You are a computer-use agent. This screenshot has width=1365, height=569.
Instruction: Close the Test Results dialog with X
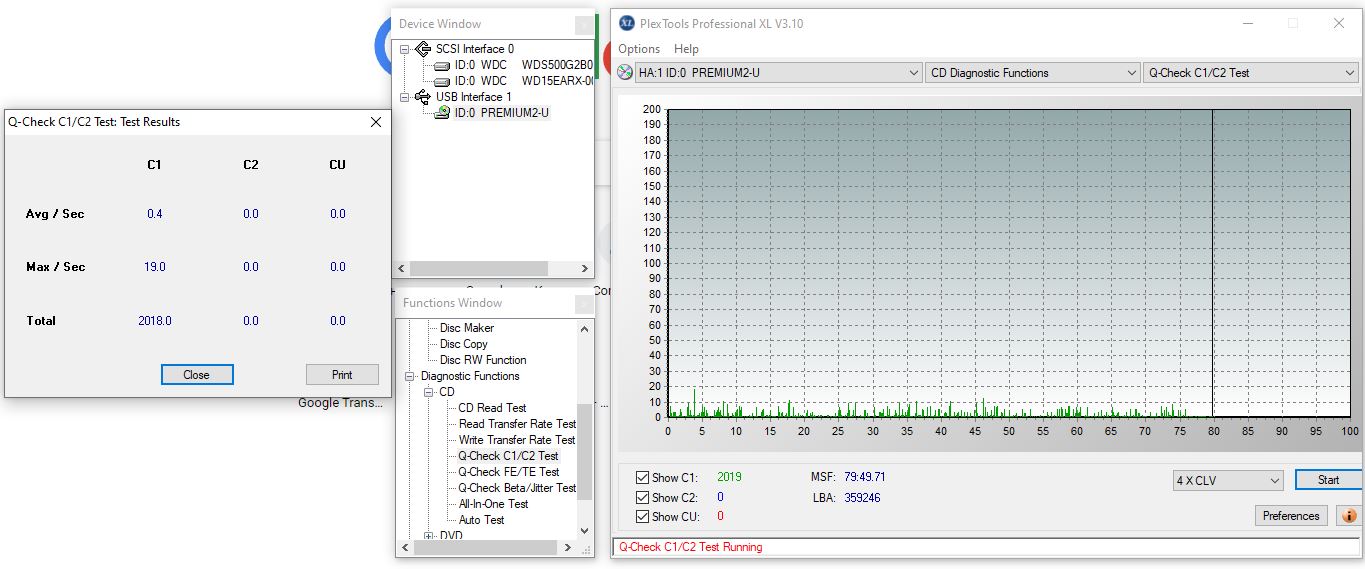pyautogui.click(x=376, y=122)
